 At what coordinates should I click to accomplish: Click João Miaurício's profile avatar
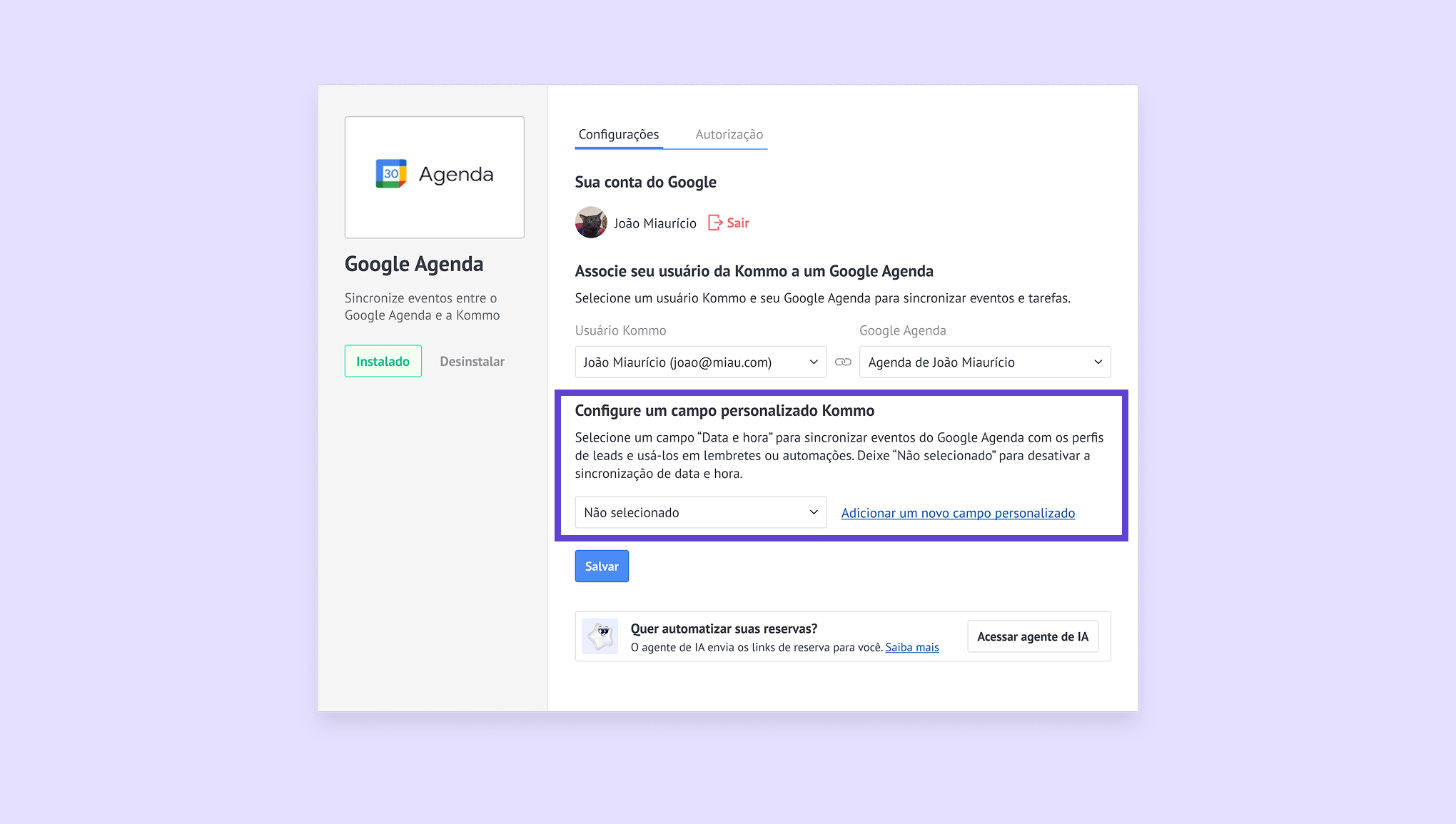tap(591, 223)
